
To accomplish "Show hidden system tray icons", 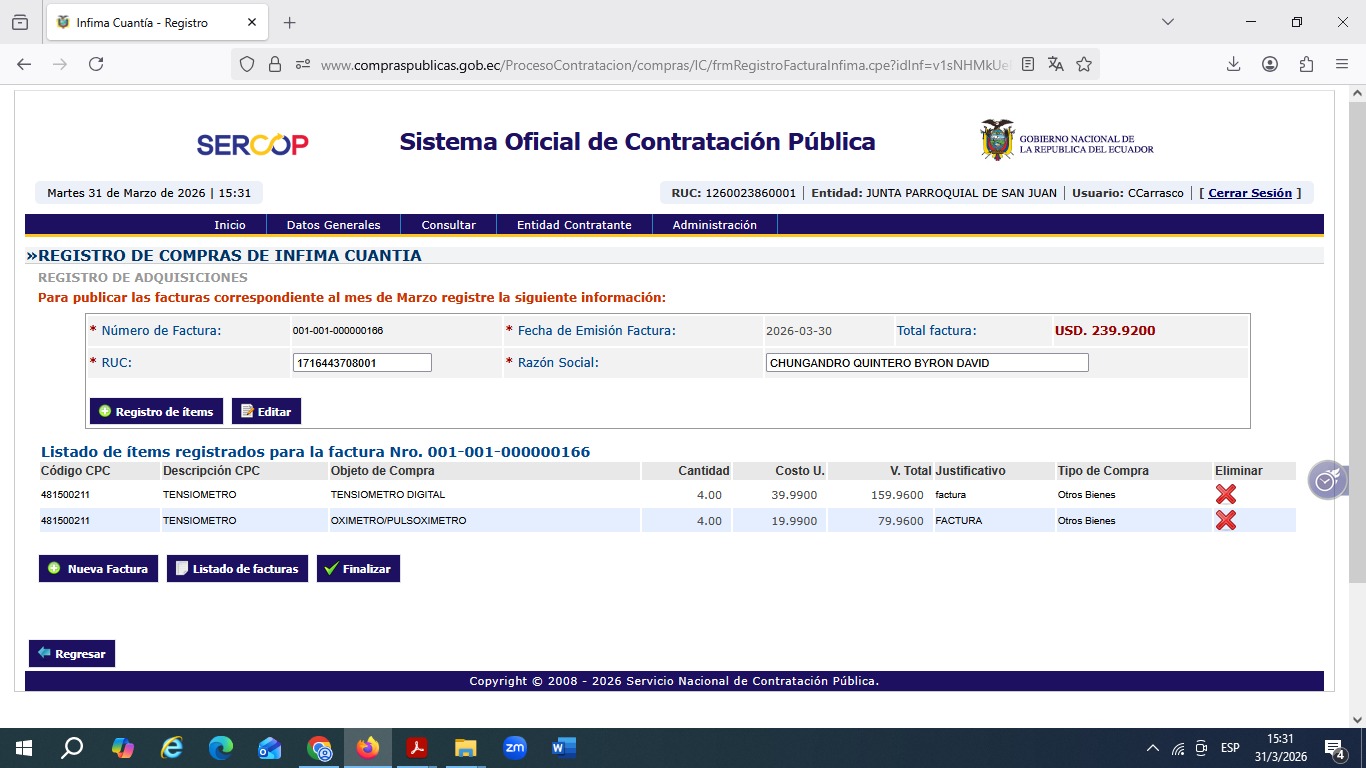I will tap(1152, 748).
